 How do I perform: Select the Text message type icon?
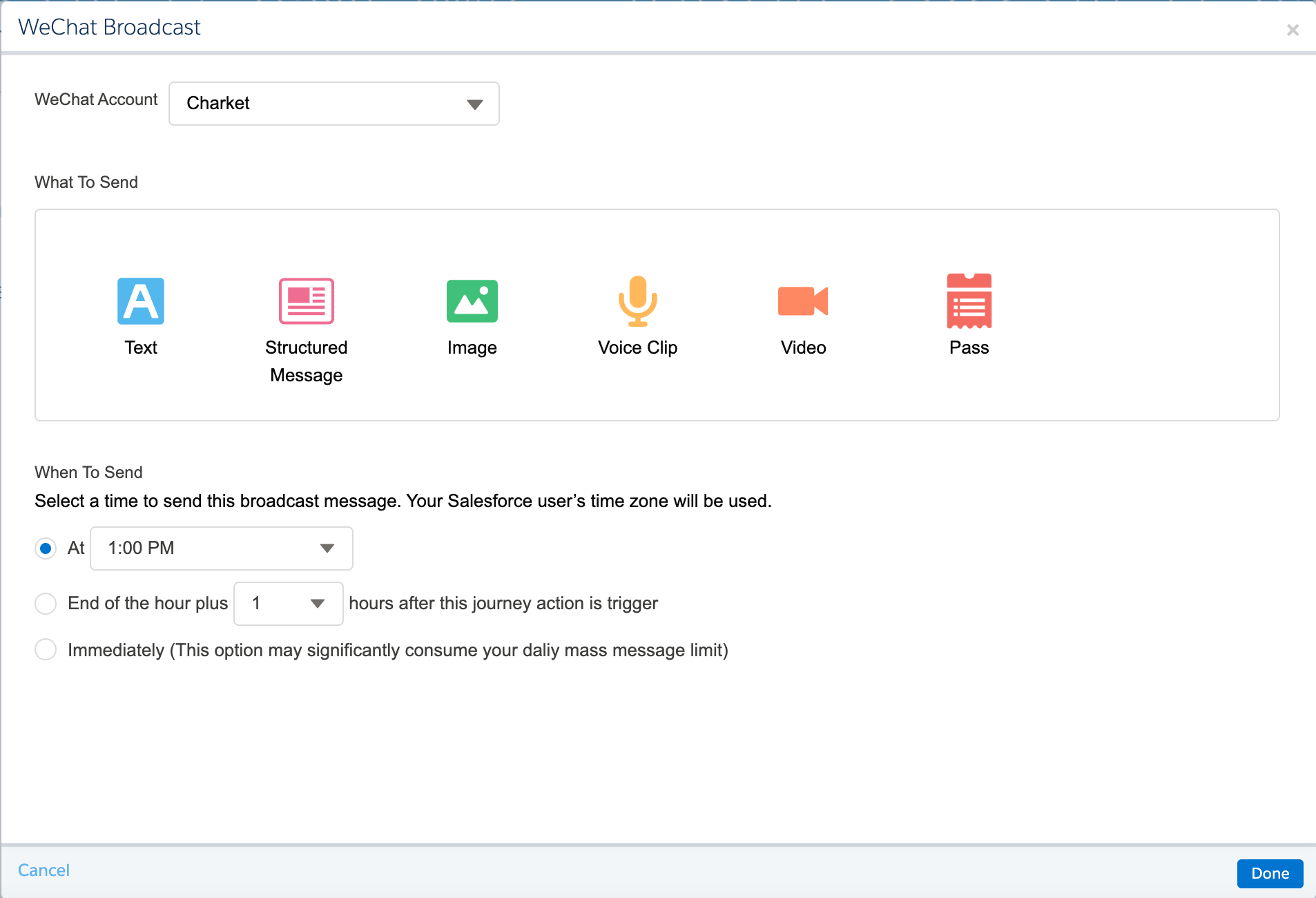point(141,301)
